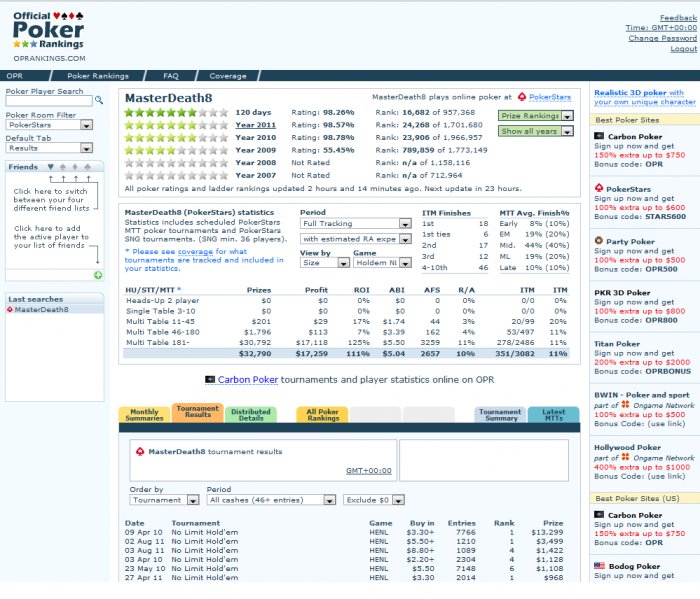700x599 pixels.
Task: Click the Feedback link
Action: 678,18
